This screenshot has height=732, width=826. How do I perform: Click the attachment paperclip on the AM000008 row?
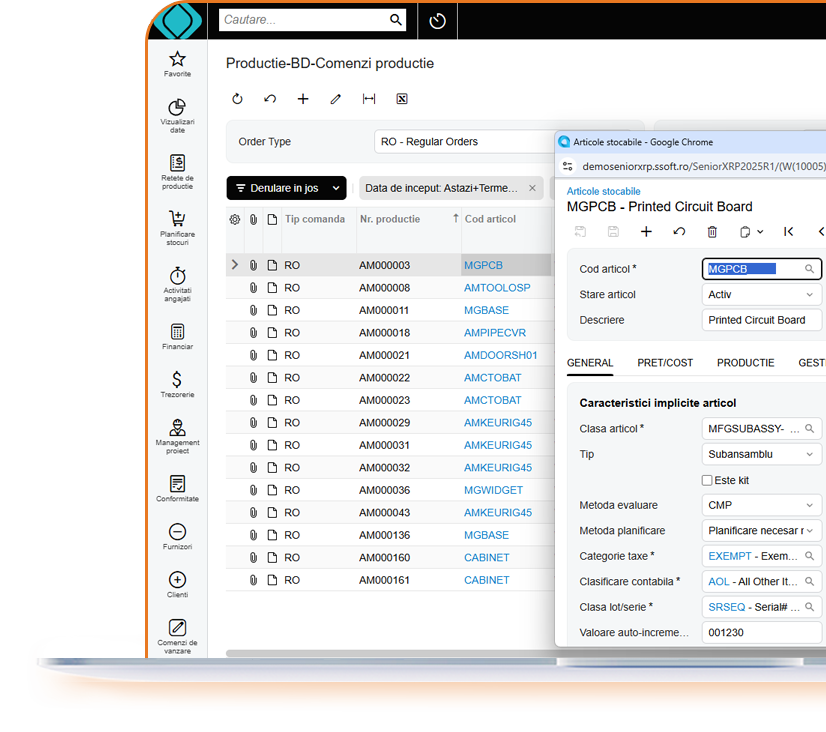point(255,287)
